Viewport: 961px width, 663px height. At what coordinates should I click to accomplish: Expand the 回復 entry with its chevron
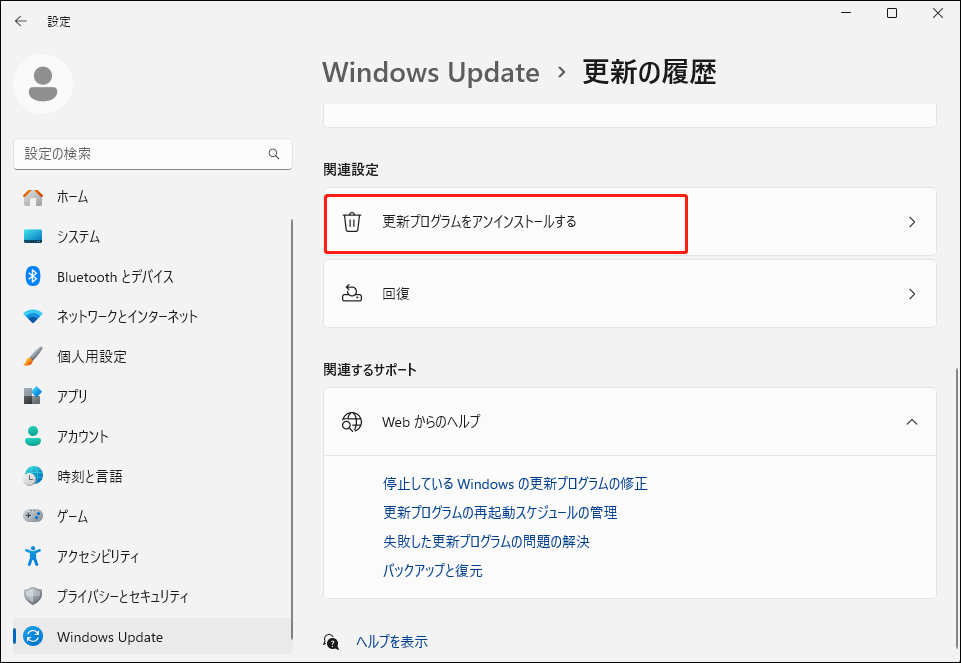click(911, 293)
